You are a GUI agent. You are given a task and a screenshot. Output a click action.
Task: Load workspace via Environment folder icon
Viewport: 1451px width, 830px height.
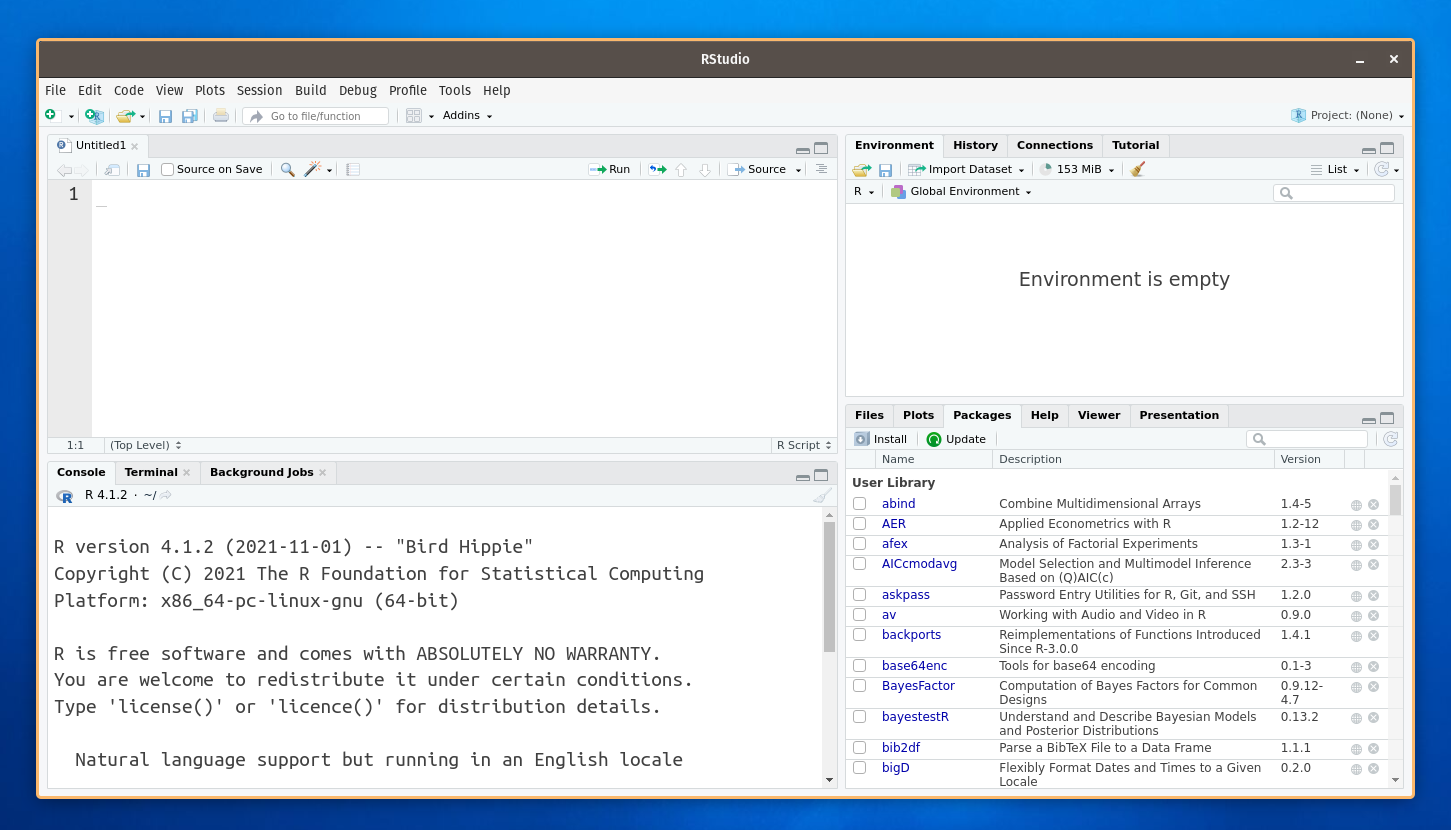tap(861, 170)
